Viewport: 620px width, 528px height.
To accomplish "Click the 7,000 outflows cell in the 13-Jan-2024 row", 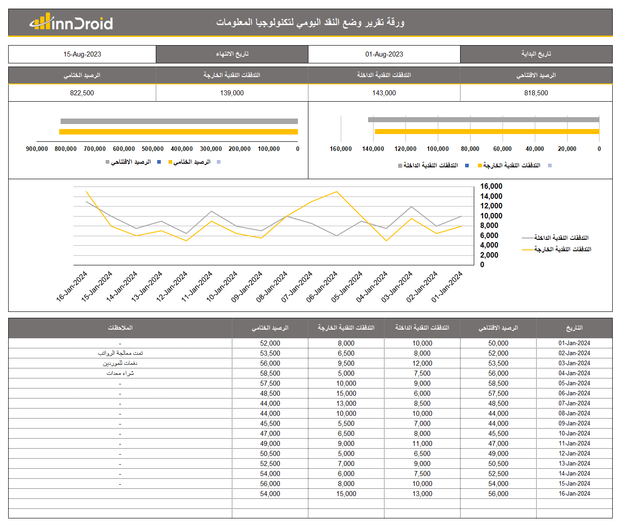I will click(x=346, y=464).
